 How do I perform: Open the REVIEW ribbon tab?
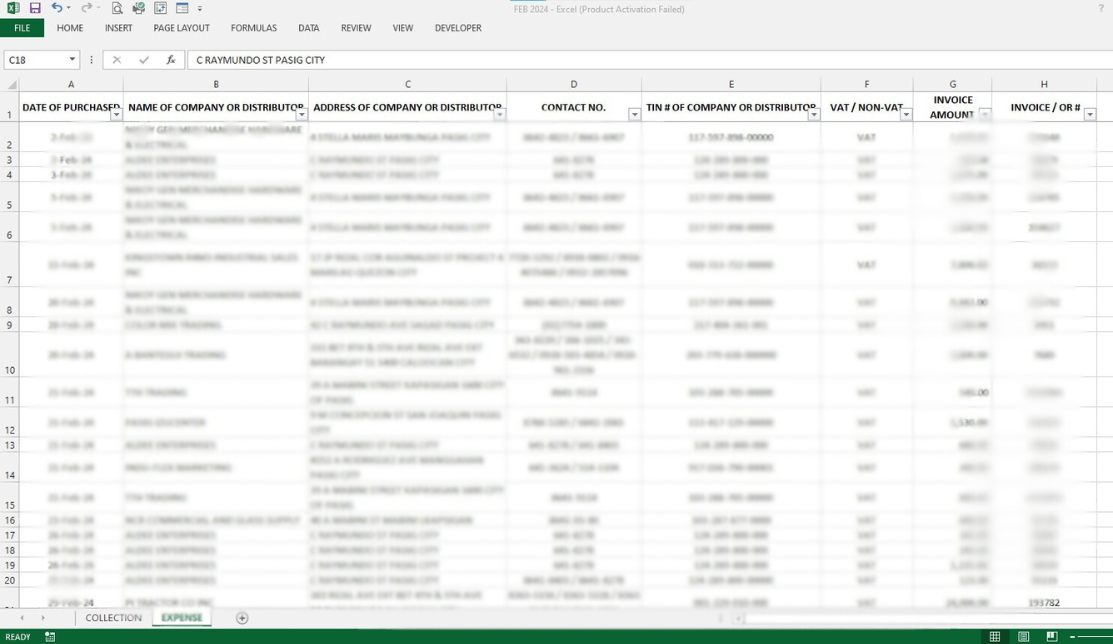[356, 28]
